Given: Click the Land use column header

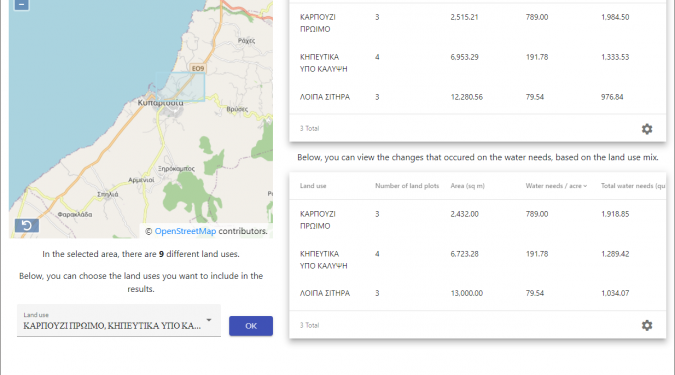Looking at the screenshot, I should coord(313,186).
